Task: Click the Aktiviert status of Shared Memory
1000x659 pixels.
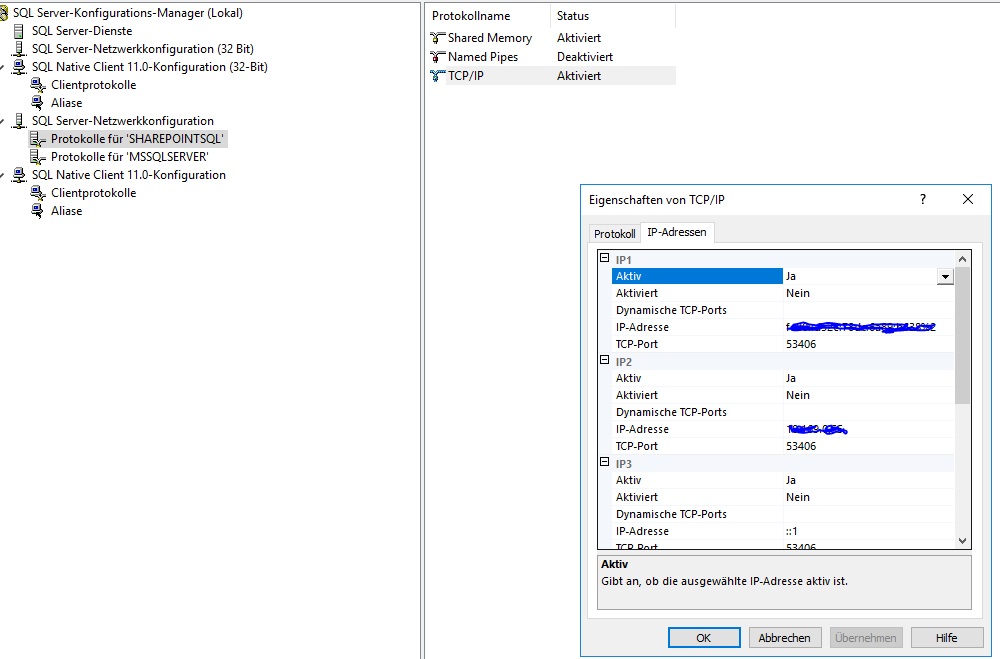Action: (x=579, y=38)
